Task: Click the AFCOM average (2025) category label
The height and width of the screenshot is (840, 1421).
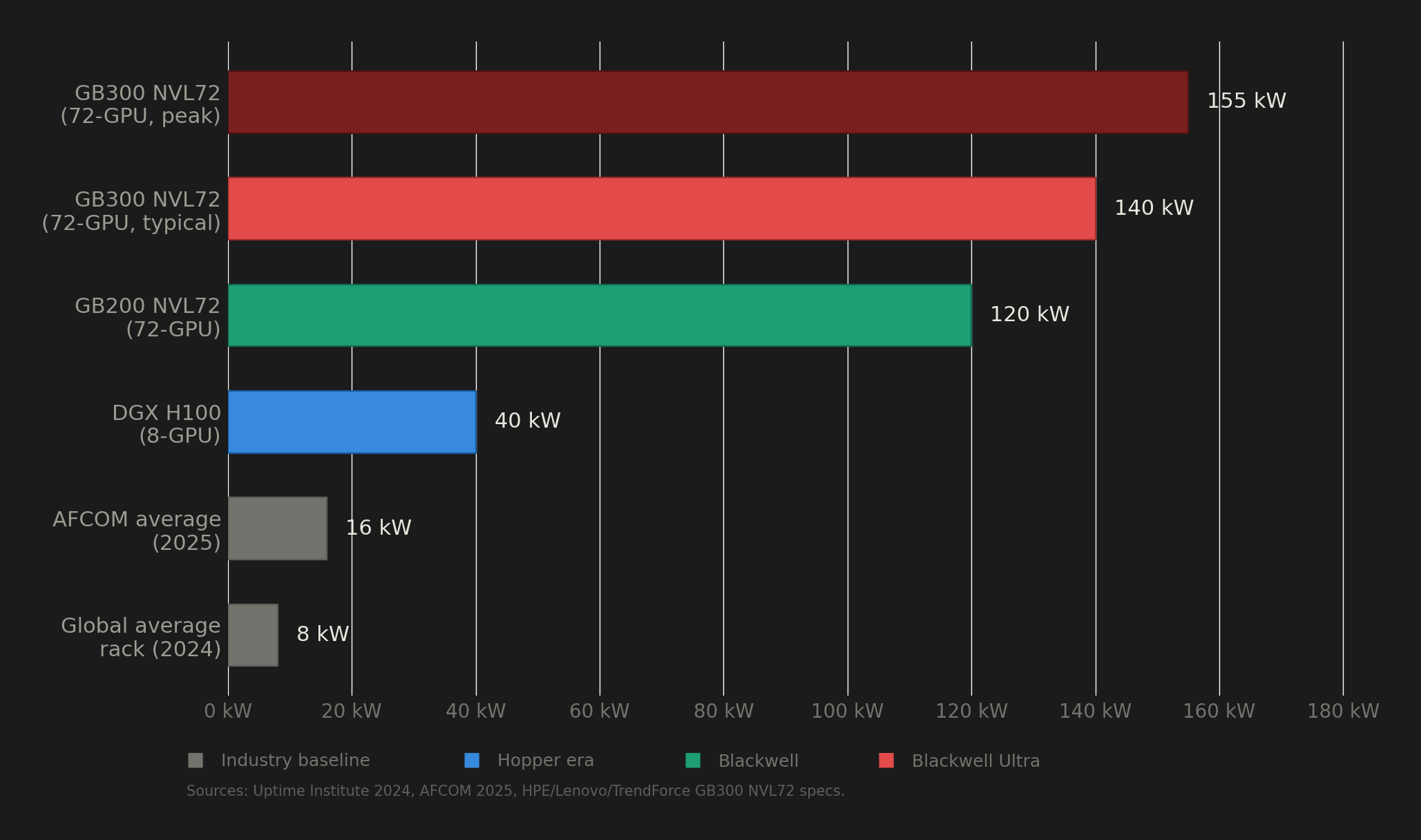Action: point(137,531)
